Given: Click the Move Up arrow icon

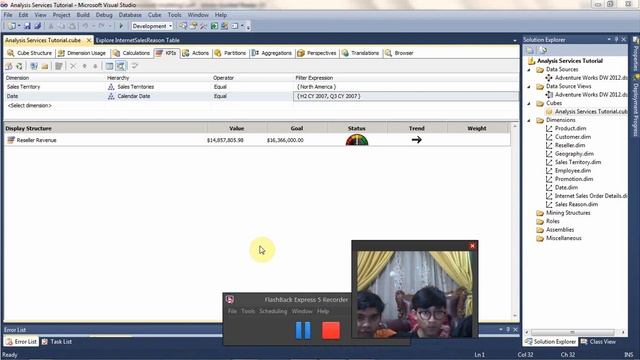Looking at the screenshot, I should tap(84, 66).
